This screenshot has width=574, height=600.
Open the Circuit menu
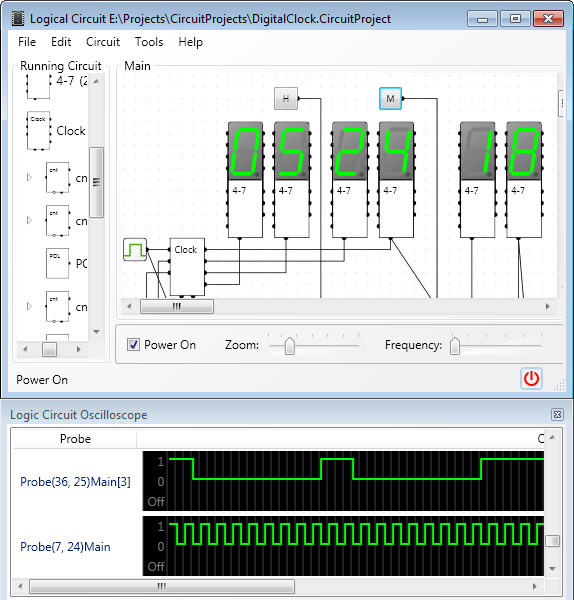(x=103, y=42)
